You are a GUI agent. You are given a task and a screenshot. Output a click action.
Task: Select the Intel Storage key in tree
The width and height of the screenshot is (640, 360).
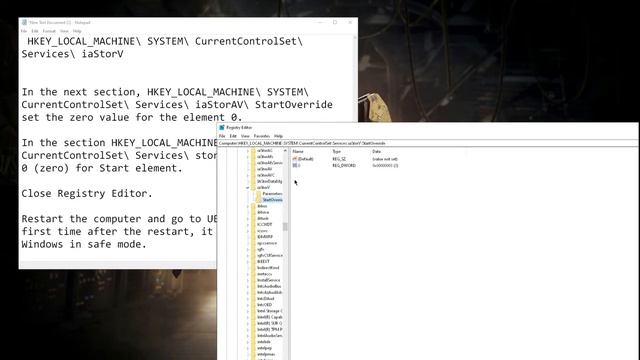(x=269, y=311)
